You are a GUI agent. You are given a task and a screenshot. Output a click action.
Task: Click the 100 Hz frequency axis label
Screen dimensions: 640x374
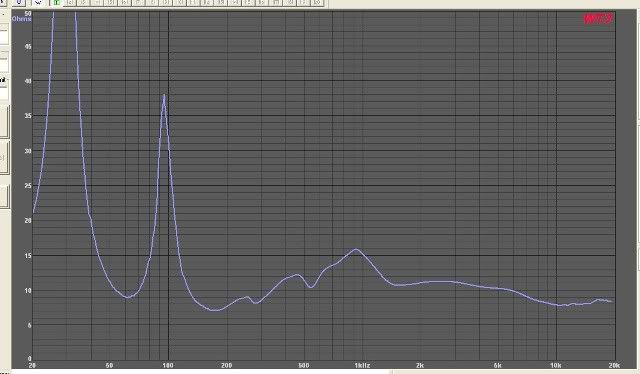pyautogui.click(x=168, y=365)
